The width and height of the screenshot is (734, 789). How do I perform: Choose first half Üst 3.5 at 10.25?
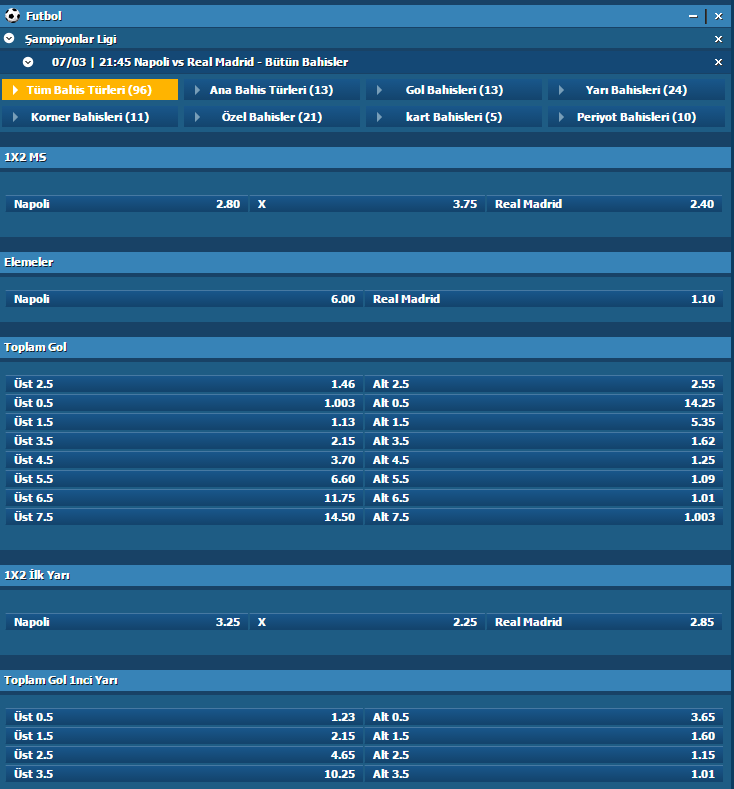184,774
